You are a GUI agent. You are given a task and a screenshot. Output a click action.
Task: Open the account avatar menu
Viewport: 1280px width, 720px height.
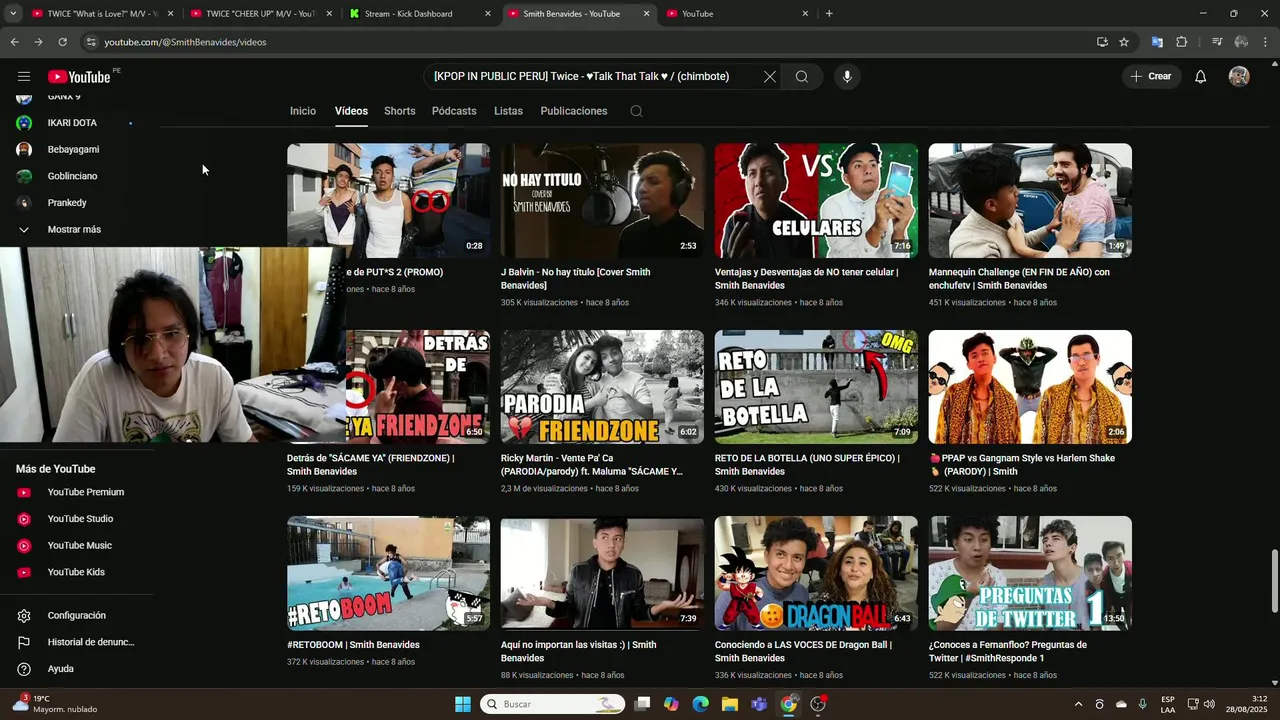coord(1239,77)
